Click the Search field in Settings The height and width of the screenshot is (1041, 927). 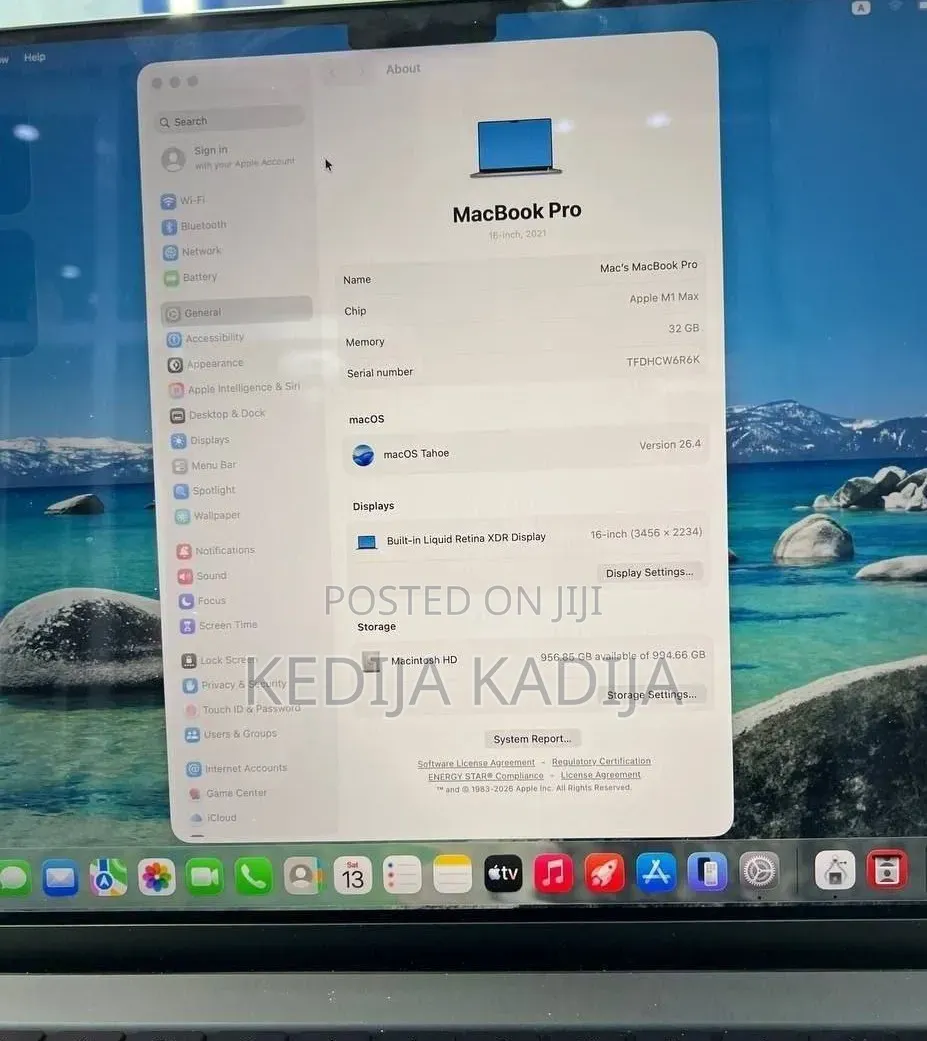click(230, 121)
